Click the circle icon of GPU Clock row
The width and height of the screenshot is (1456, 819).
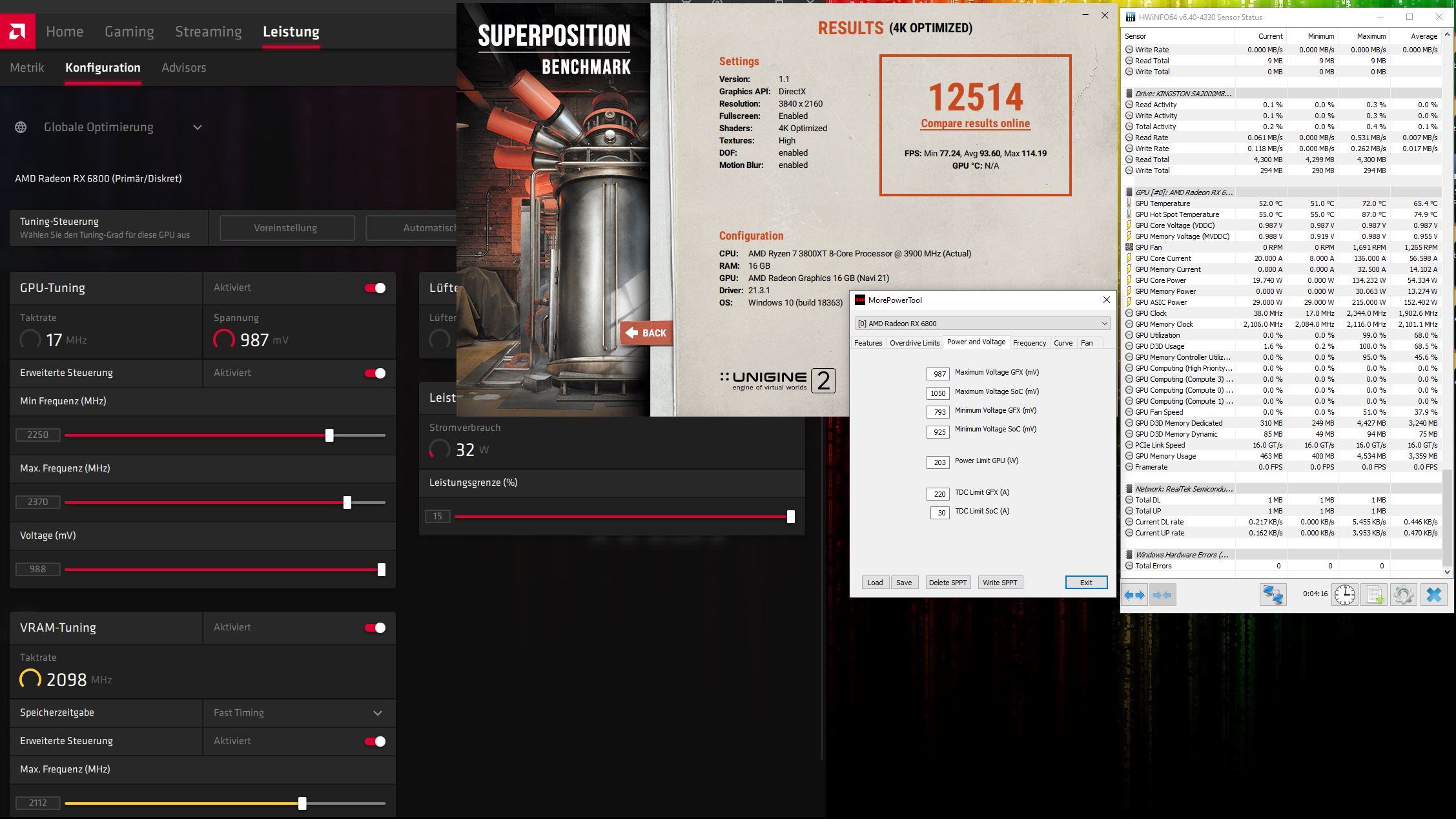coord(1129,313)
